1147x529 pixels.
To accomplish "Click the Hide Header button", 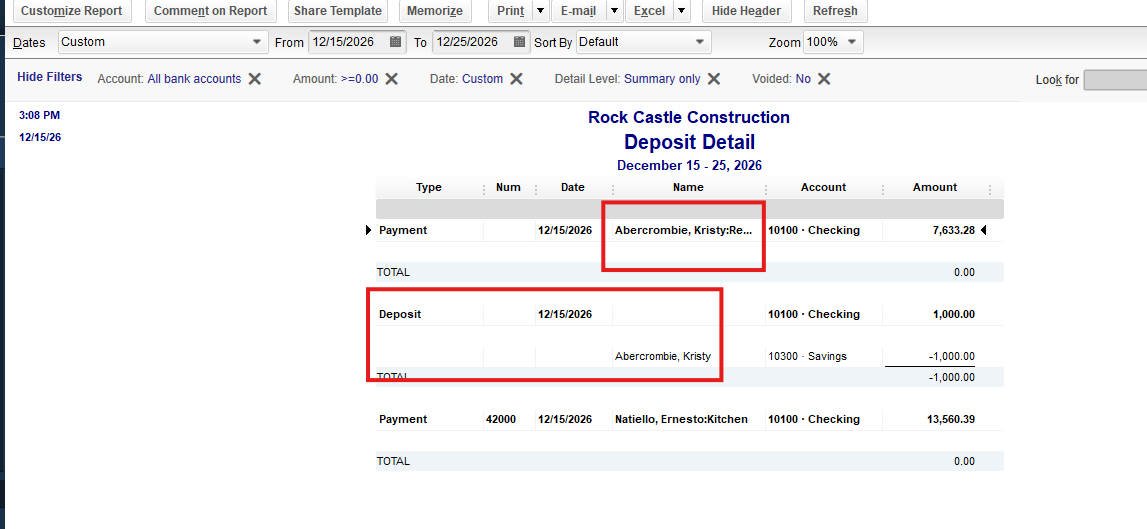I will point(746,11).
